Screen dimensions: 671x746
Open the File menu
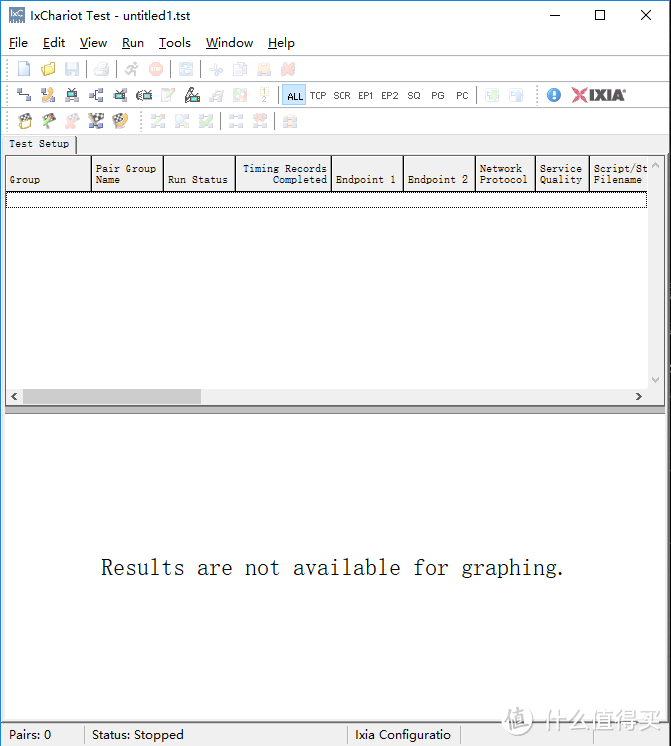18,43
